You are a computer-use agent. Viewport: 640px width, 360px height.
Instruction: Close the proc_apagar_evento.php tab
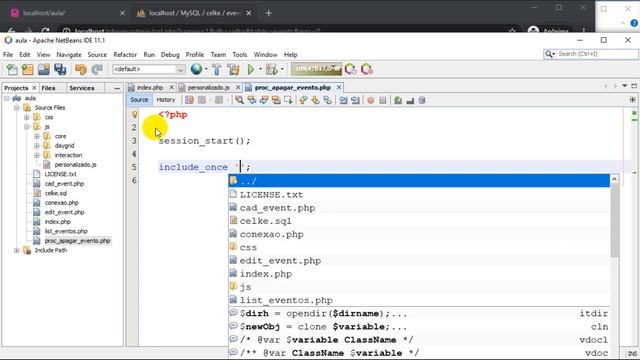[339, 87]
